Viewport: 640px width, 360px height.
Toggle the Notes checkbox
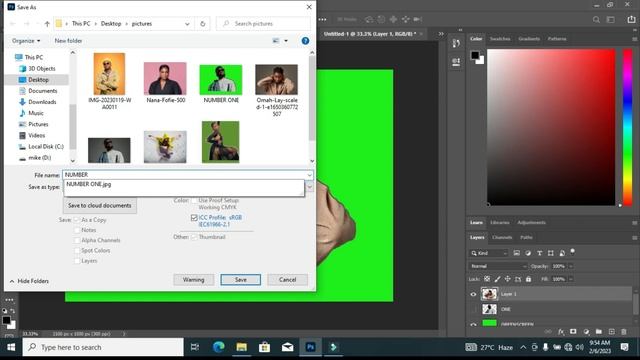pos(77,230)
